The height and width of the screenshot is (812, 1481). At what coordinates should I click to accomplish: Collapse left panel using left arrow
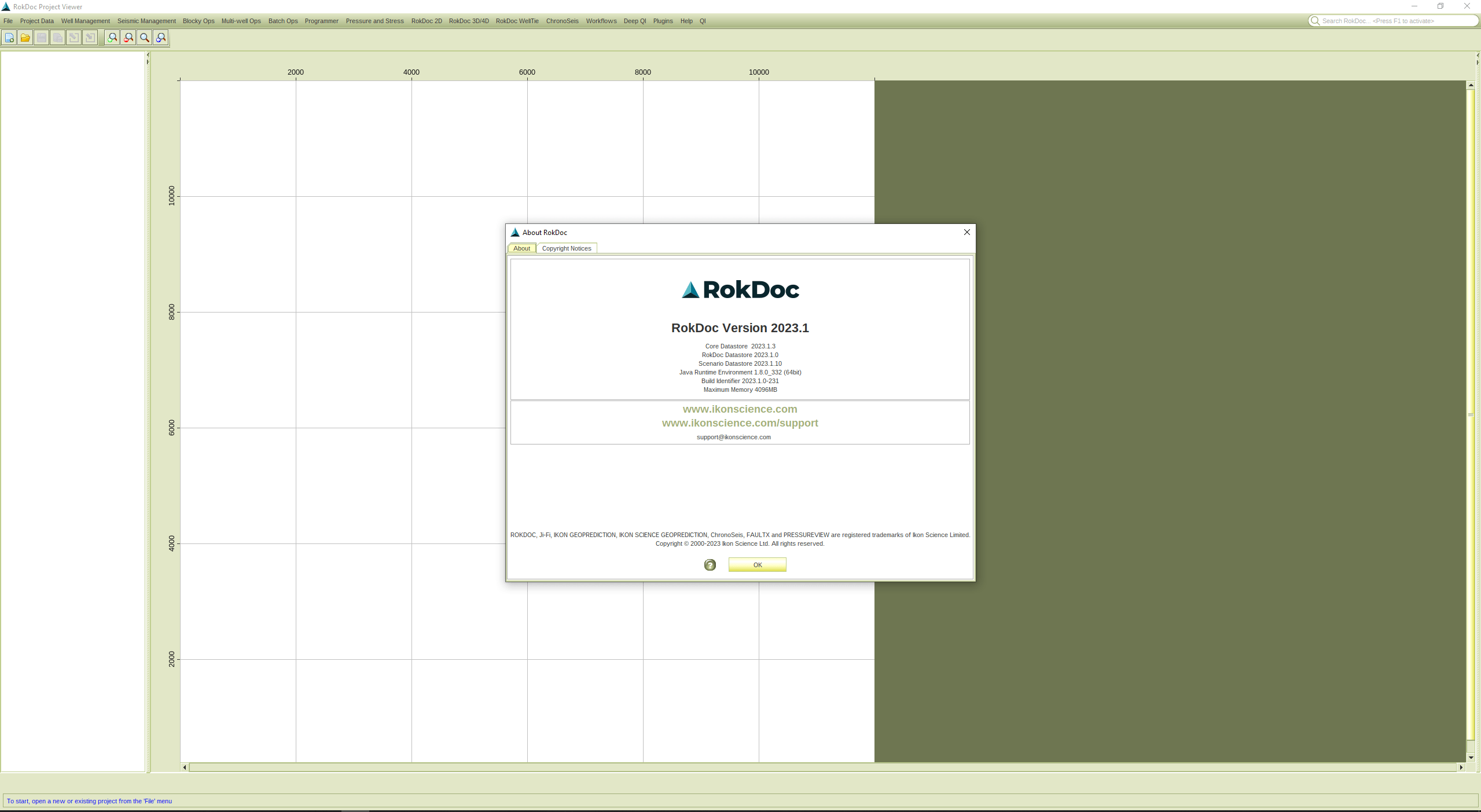(x=148, y=55)
